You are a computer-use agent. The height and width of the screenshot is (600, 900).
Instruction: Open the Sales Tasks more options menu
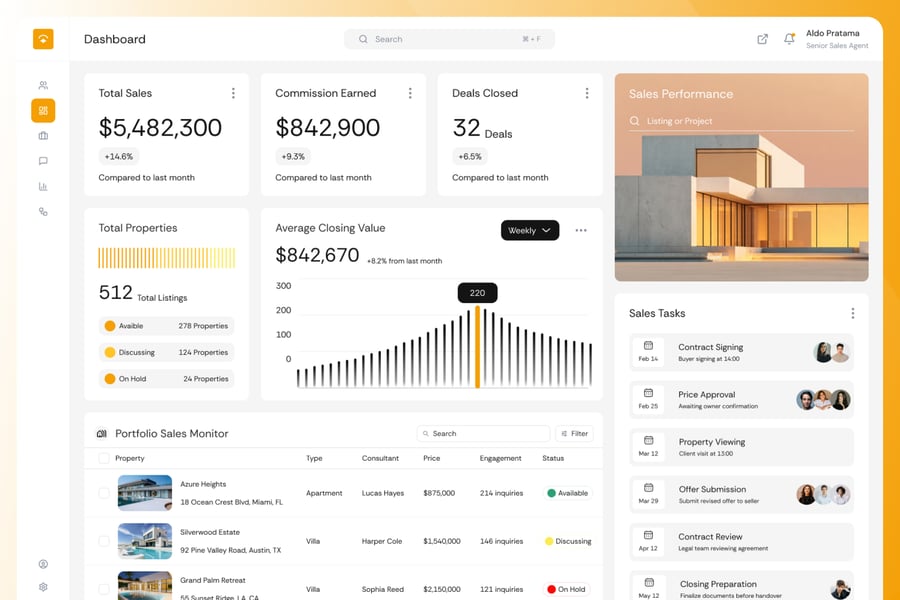coord(852,313)
